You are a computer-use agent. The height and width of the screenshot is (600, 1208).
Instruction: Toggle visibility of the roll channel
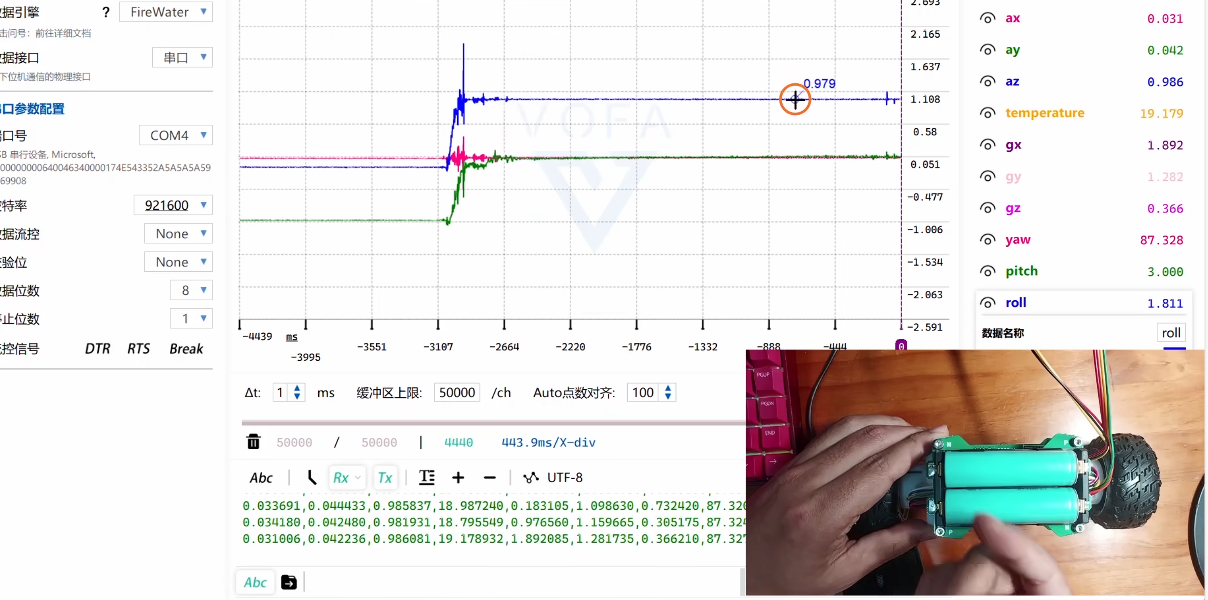(988, 303)
